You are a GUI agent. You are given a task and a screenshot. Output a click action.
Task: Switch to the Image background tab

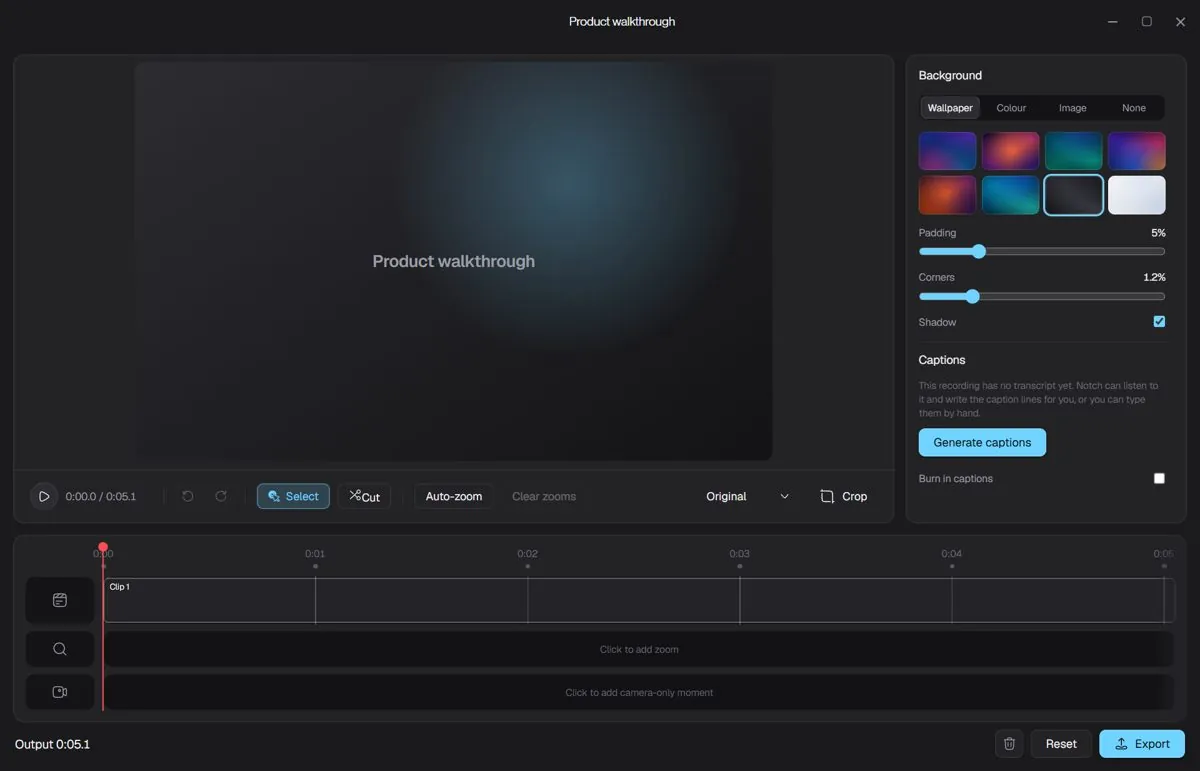click(x=1072, y=108)
